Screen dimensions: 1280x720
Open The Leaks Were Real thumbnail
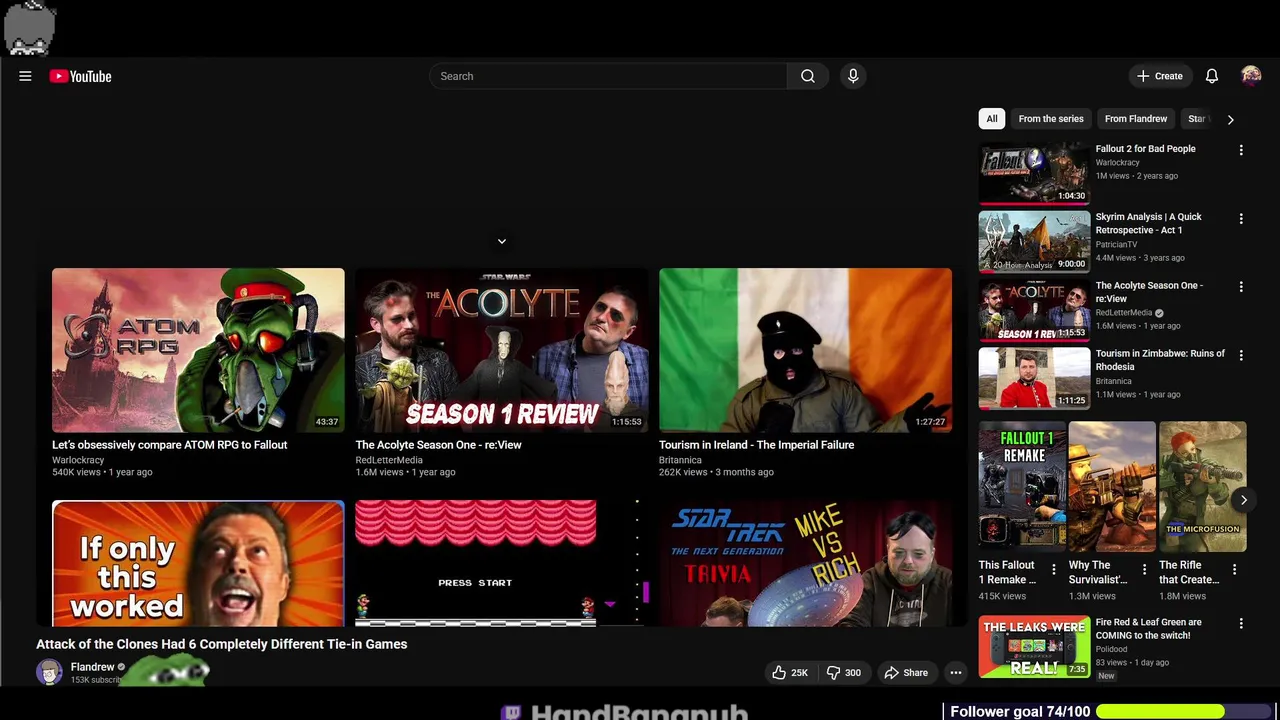click(x=1034, y=646)
